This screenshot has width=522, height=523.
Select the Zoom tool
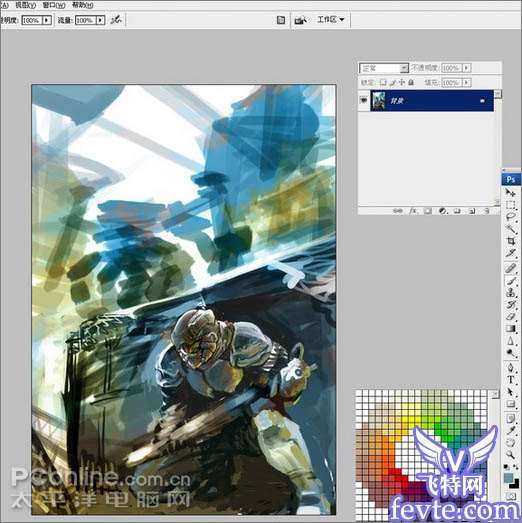510,454
